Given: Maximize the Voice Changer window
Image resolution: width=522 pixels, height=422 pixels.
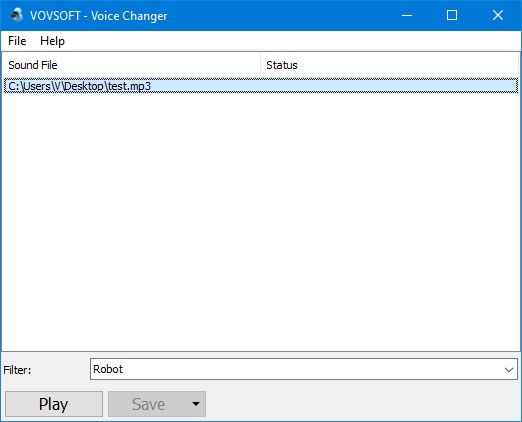Looking at the screenshot, I should [452, 15].
